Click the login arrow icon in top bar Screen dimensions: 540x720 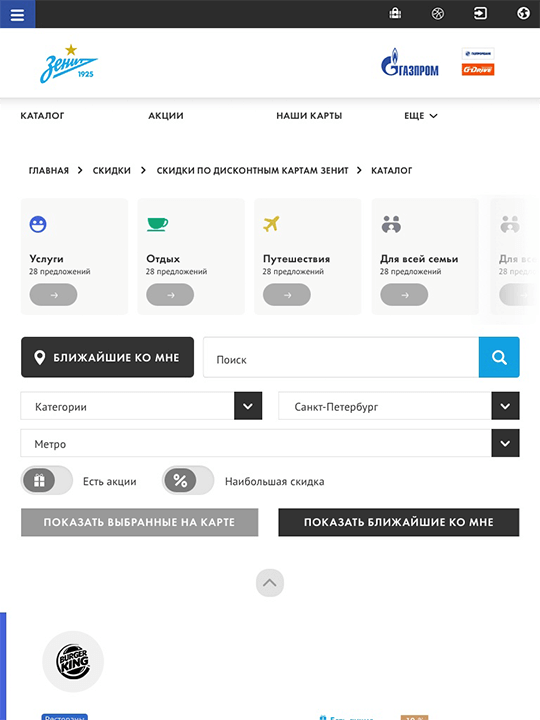tap(480, 13)
